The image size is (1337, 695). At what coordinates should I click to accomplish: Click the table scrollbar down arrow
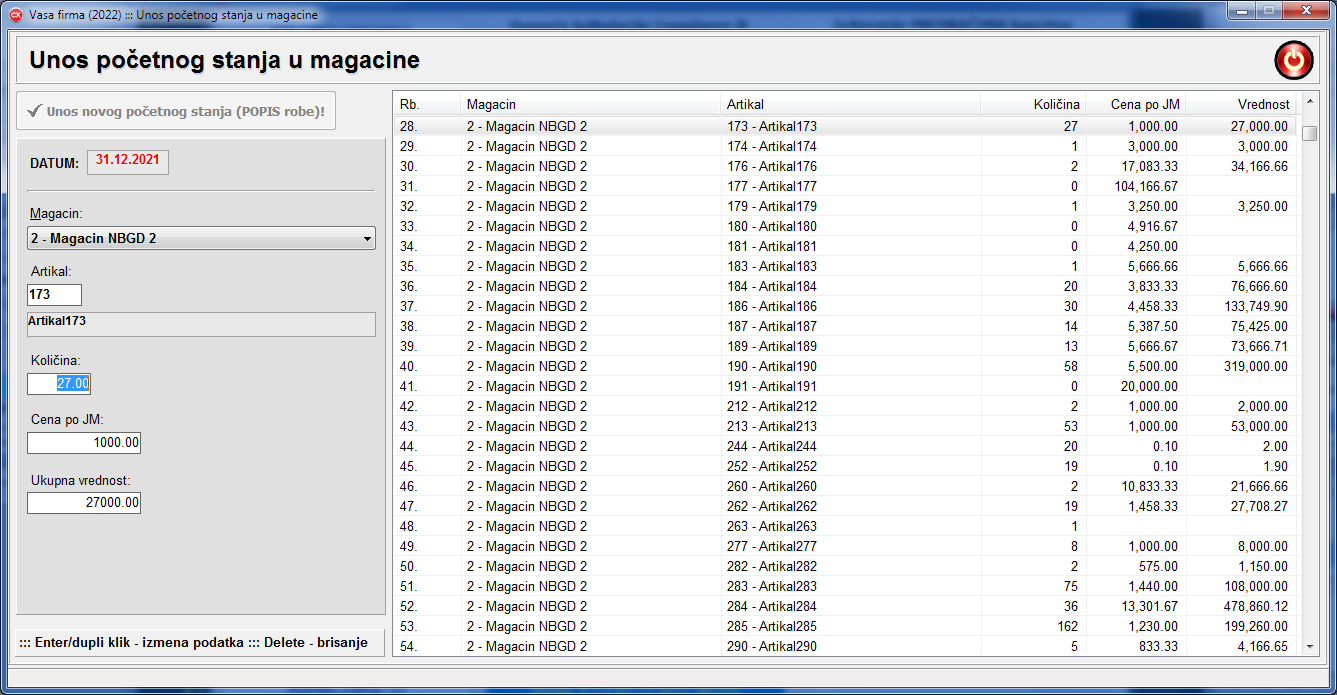tap(1310, 647)
